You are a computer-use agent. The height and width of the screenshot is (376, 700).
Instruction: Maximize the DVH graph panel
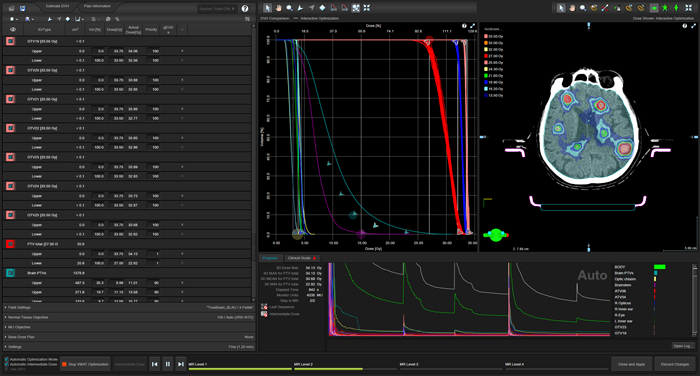[472, 26]
